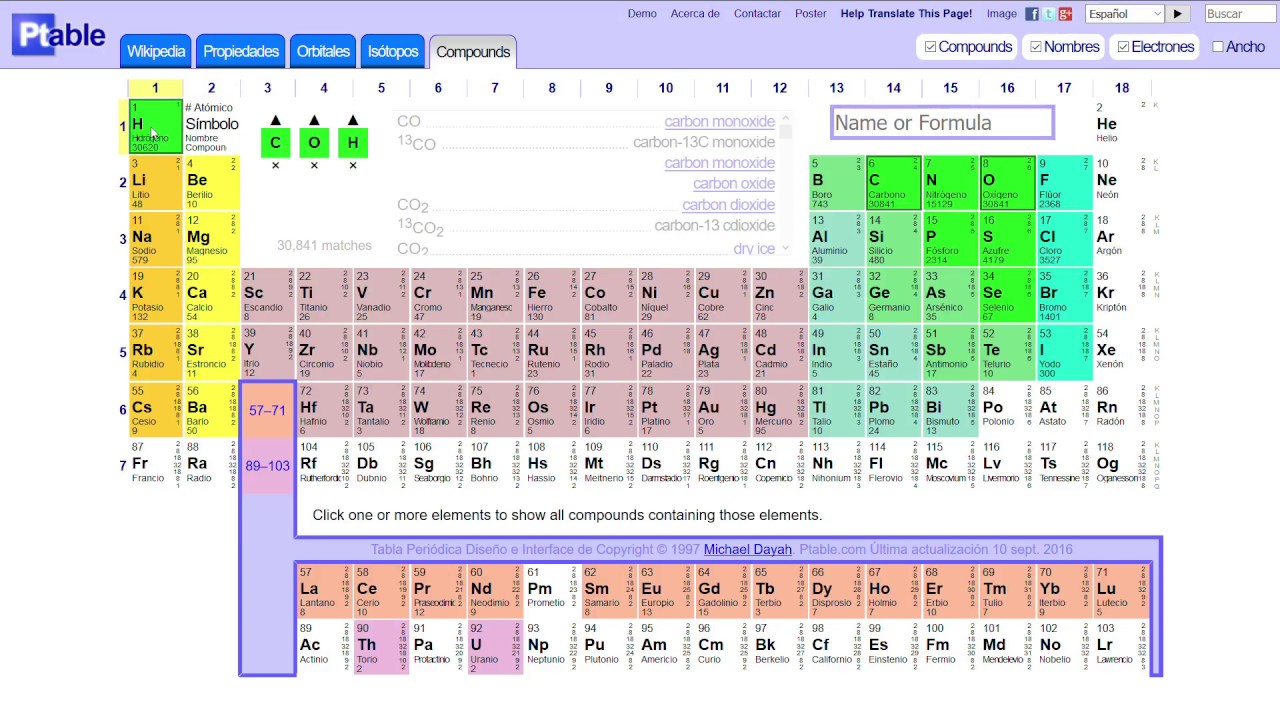Open the Contactar link

coord(757,14)
